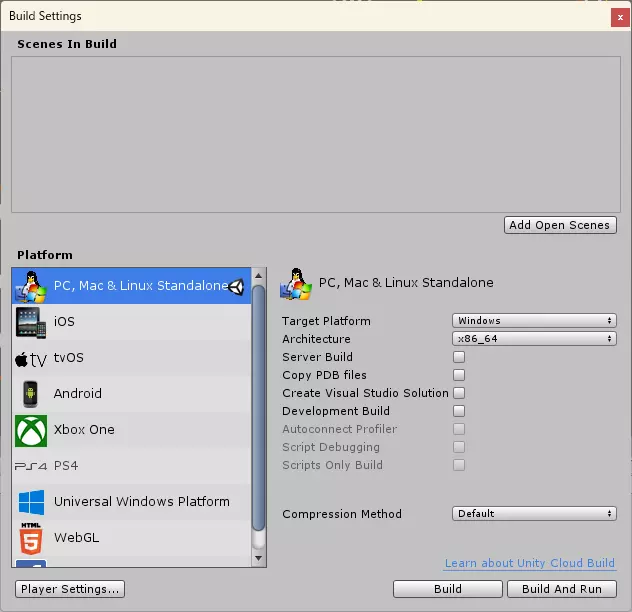Open Architecture dropdown showing x86_64
Screen dimensions: 632x612
pyautogui.click(x=534, y=339)
